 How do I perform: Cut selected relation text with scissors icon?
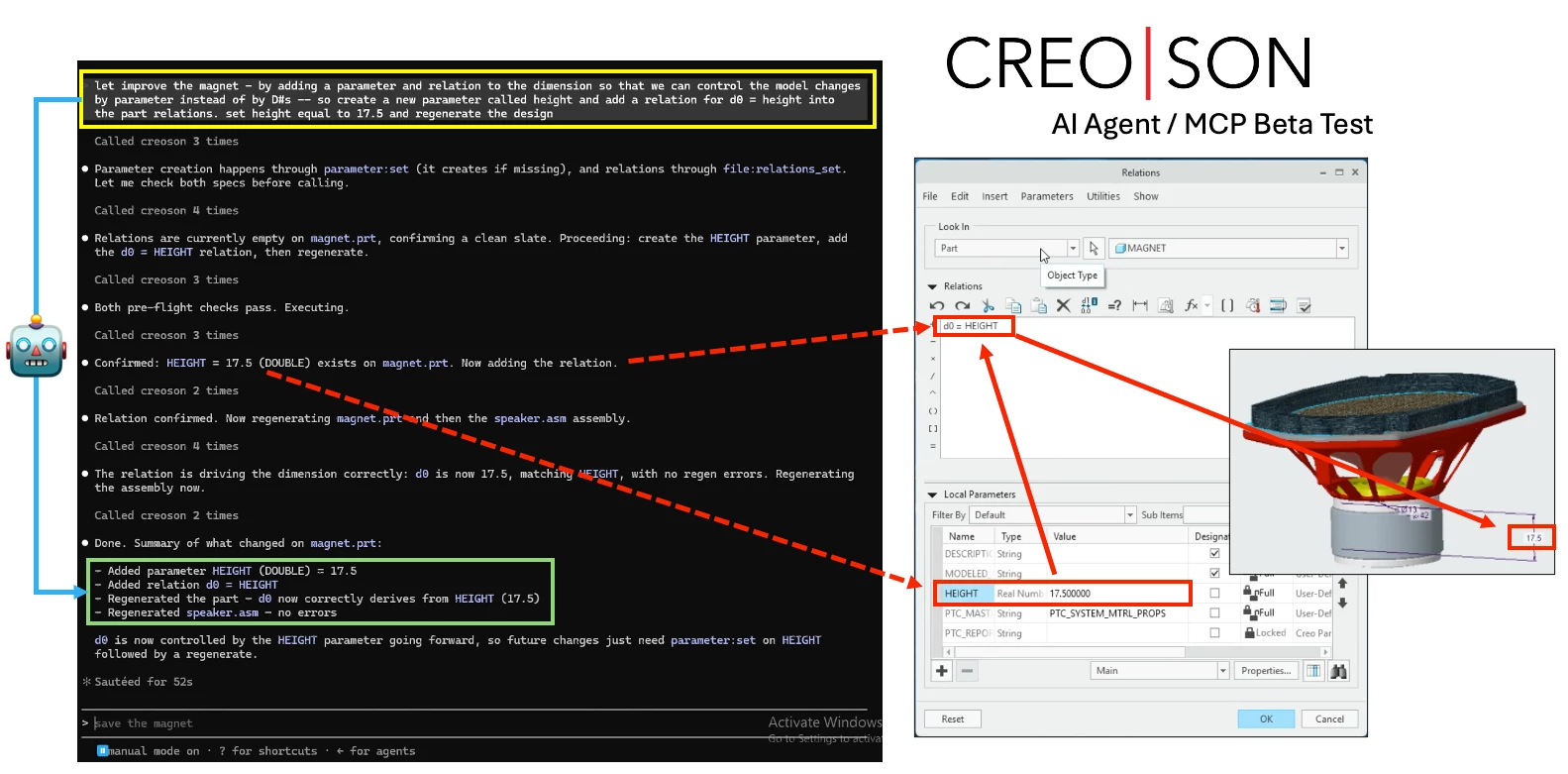988,306
